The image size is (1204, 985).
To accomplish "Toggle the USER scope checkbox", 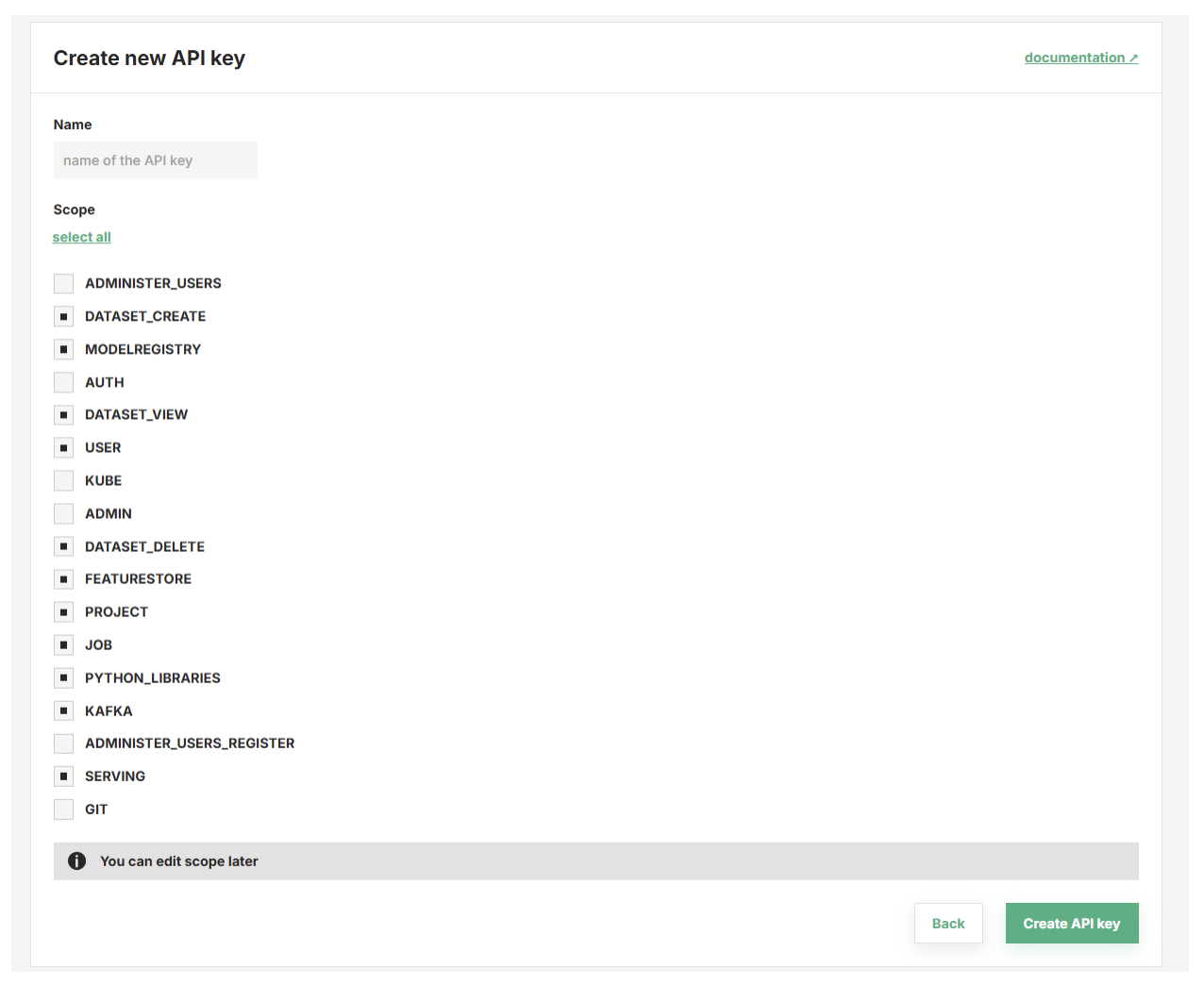I will 64,447.
